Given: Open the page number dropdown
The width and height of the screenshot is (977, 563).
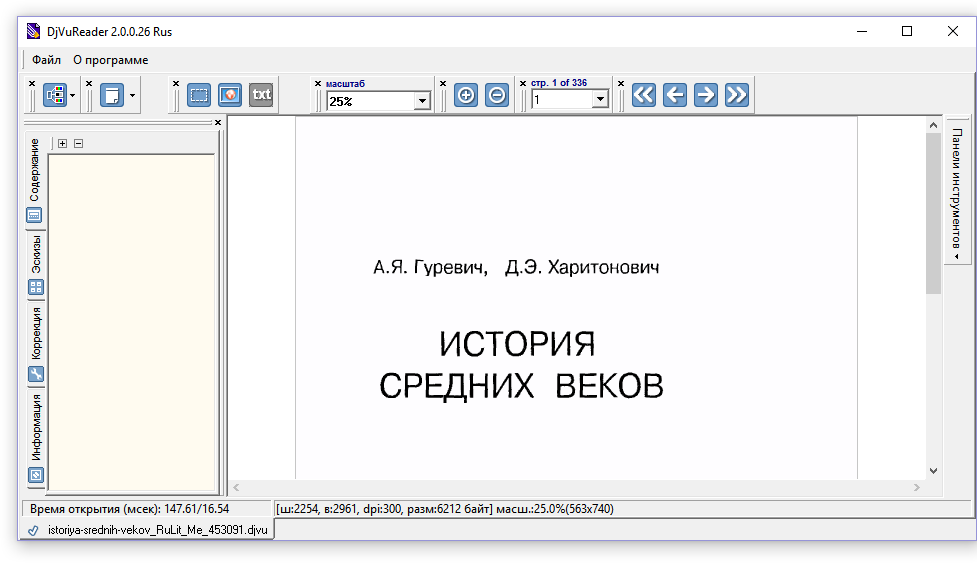Looking at the screenshot, I should pyautogui.click(x=600, y=100).
